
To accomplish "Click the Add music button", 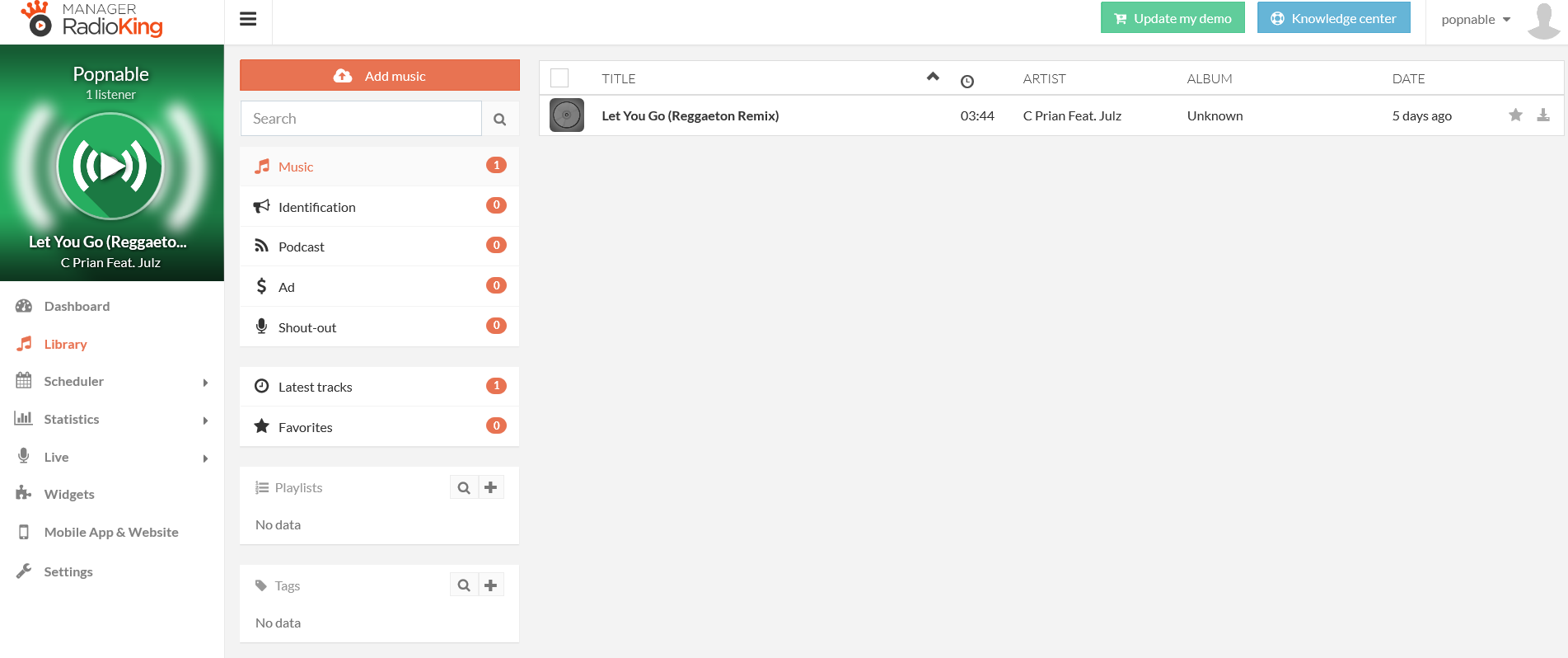I will pos(379,76).
